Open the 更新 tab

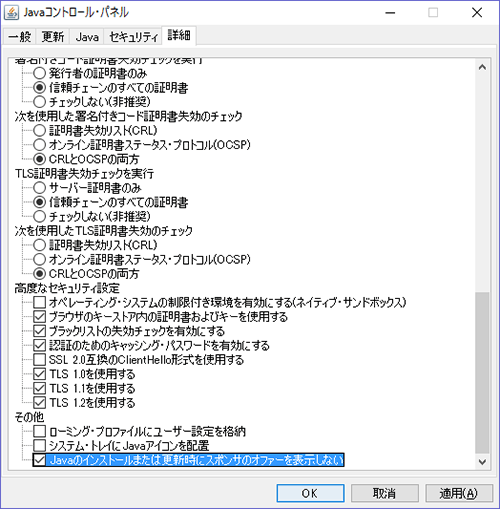click(53, 37)
